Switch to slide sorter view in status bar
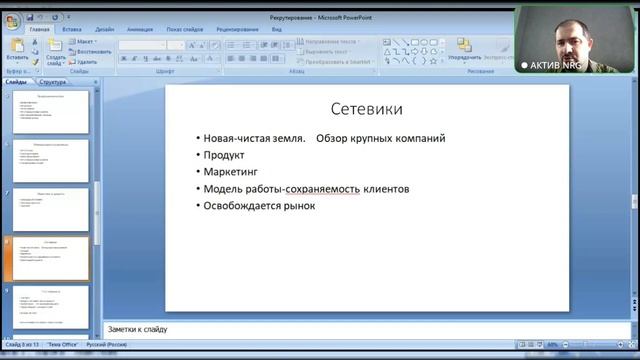The height and width of the screenshot is (360, 640). click(531, 345)
